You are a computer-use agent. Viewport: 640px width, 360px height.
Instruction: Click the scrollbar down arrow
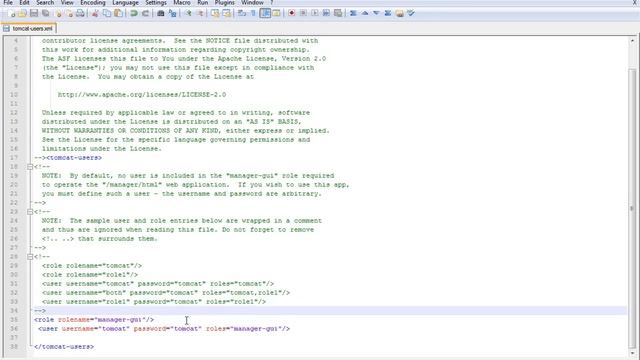point(632,352)
